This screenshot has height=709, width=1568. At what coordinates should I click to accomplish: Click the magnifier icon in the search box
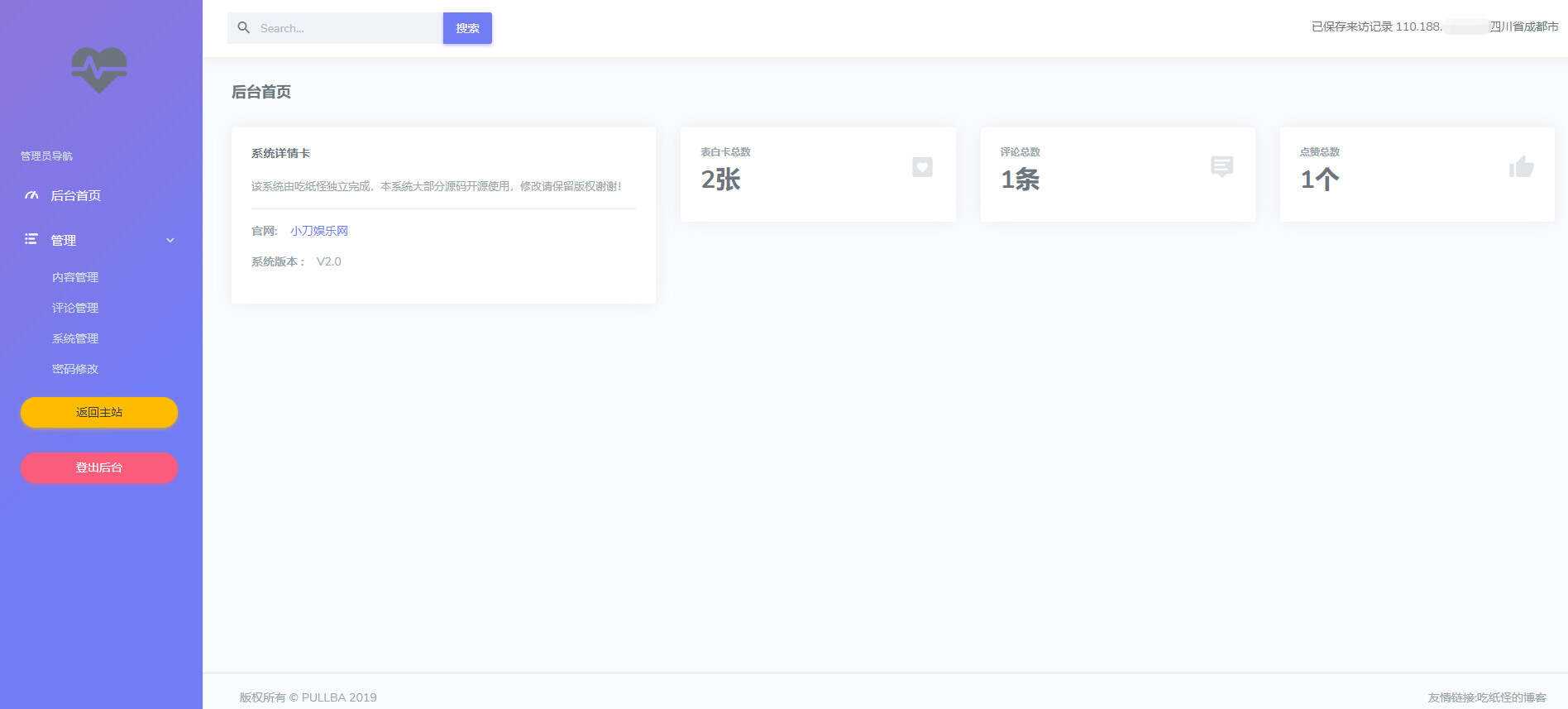243,28
